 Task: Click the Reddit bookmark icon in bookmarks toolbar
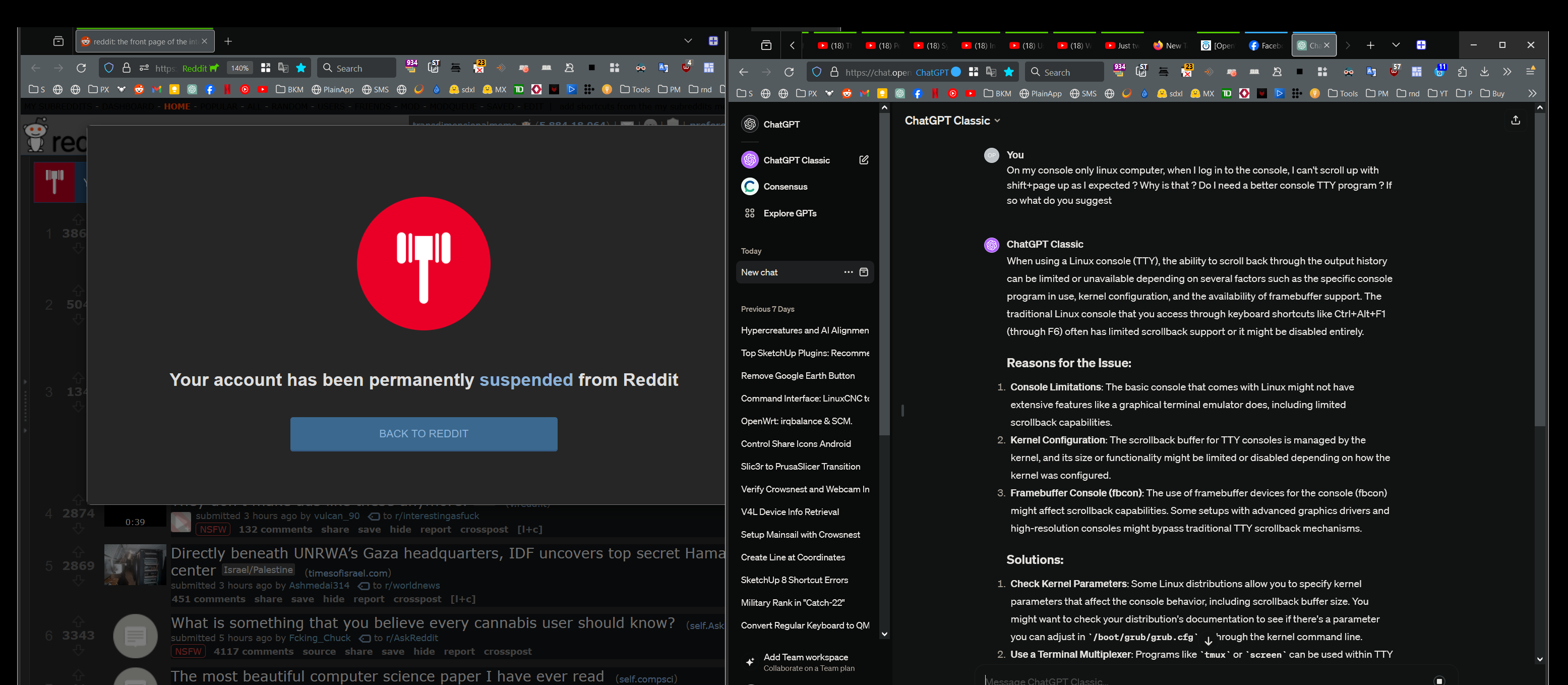click(x=139, y=89)
